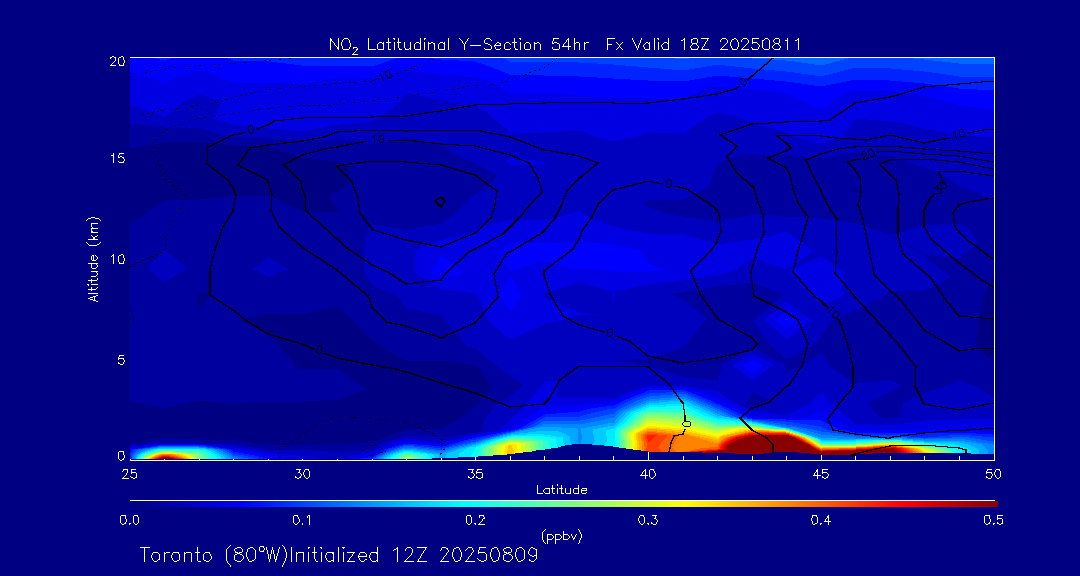Screen dimensions: 1080x576
Task: Click the Toronto (80°W) Initialized caption text
Action: 338,555
